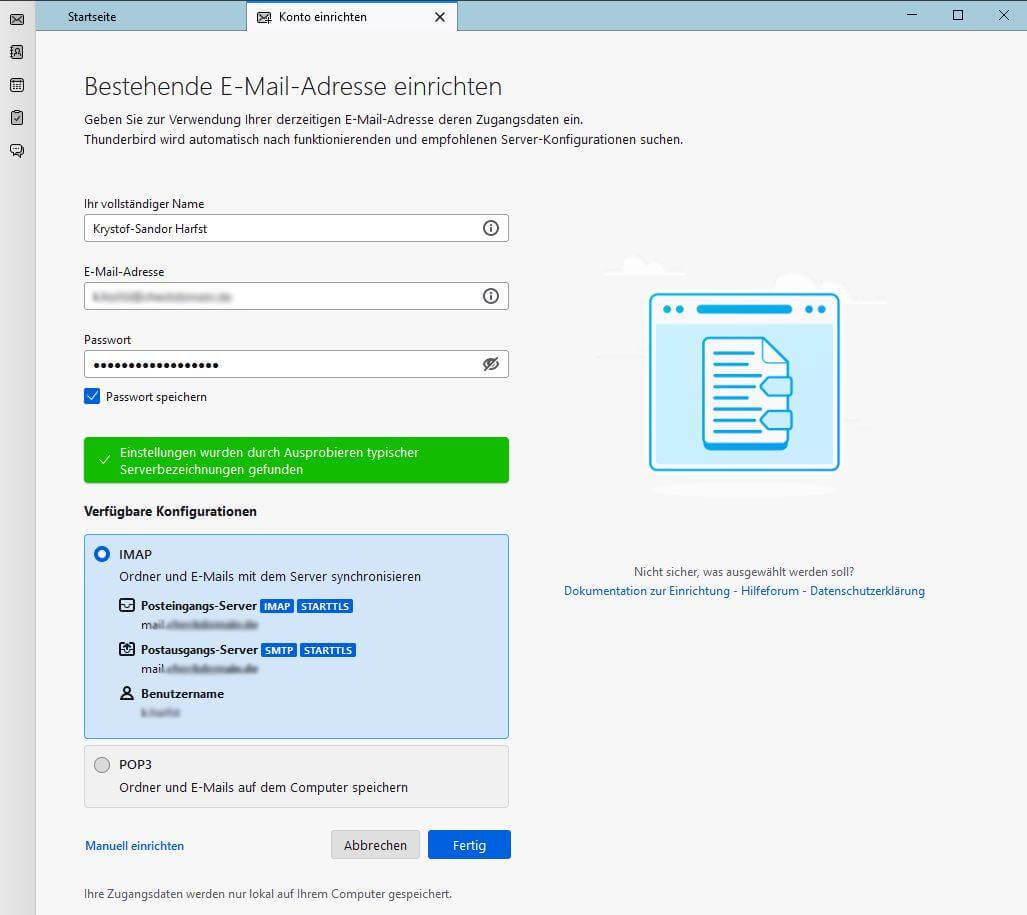1027x915 pixels.
Task: Open the Mail view in the sidebar
Action: [x=15, y=20]
